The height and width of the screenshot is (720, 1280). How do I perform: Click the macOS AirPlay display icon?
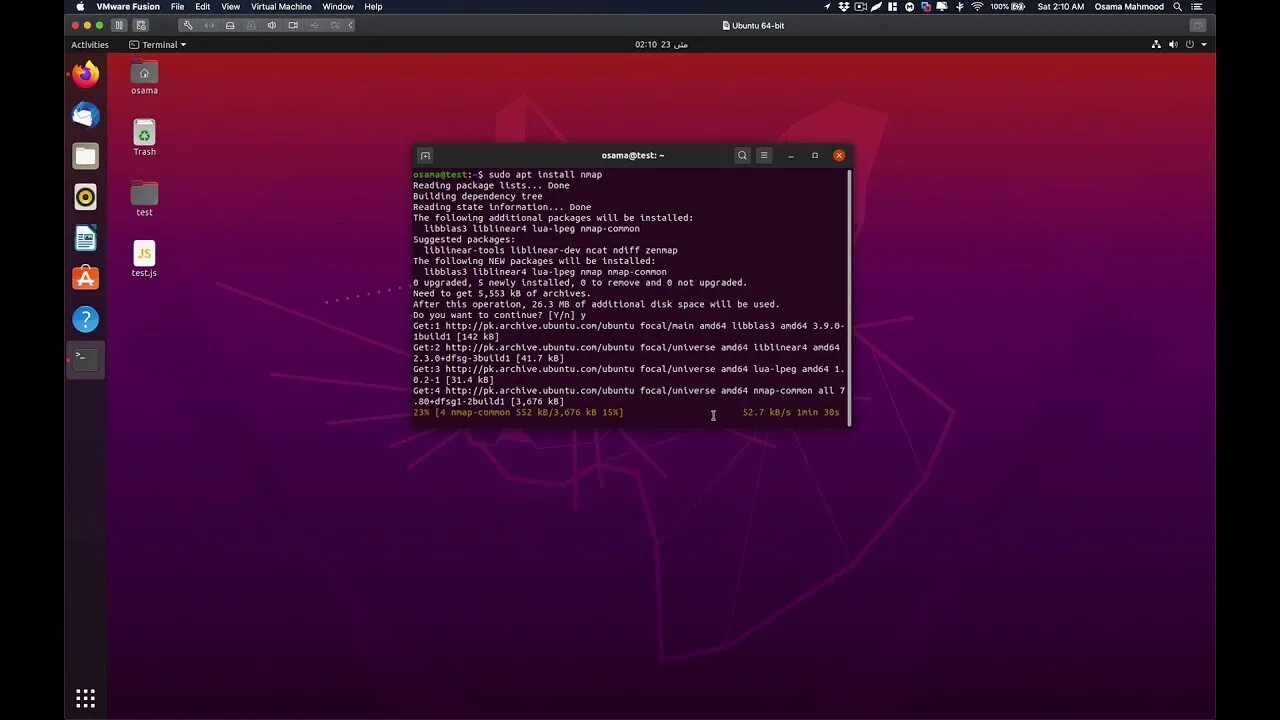click(x=942, y=7)
